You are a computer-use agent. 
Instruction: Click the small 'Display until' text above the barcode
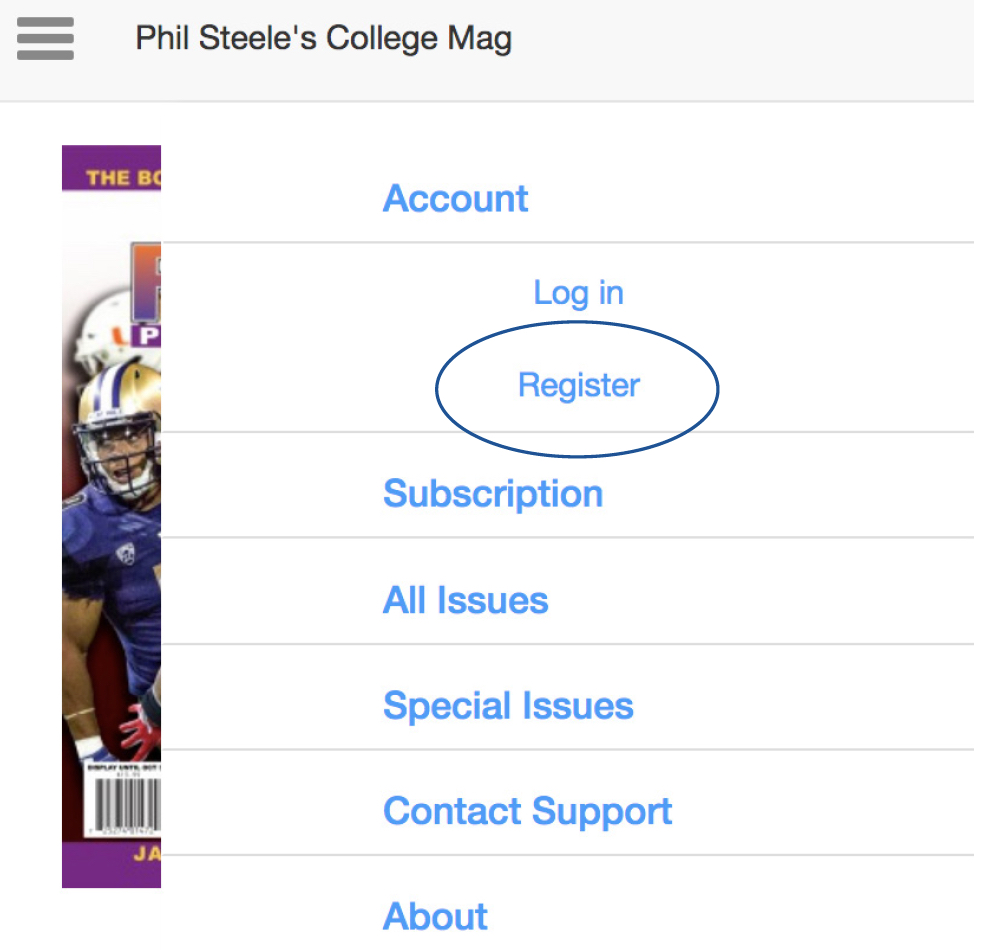click(118, 770)
